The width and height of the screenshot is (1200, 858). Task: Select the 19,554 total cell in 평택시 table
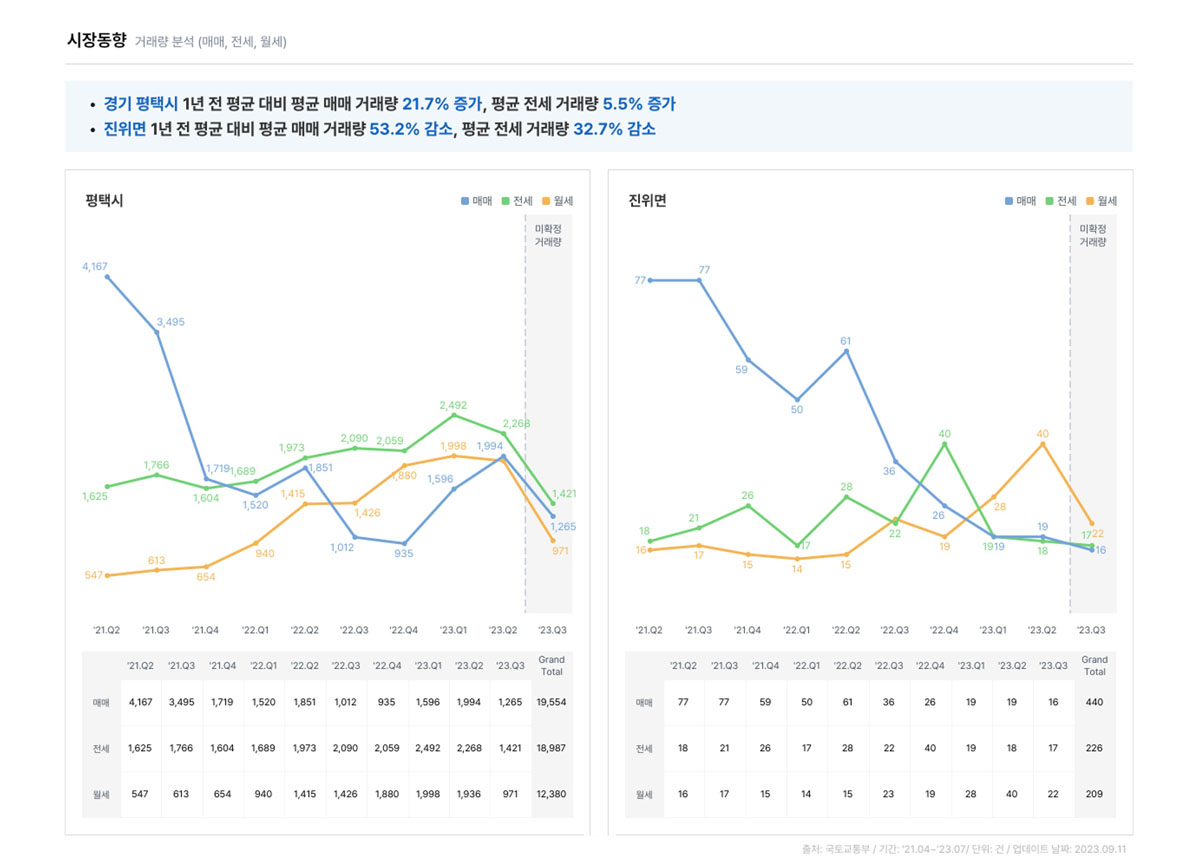pyautogui.click(x=551, y=703)
